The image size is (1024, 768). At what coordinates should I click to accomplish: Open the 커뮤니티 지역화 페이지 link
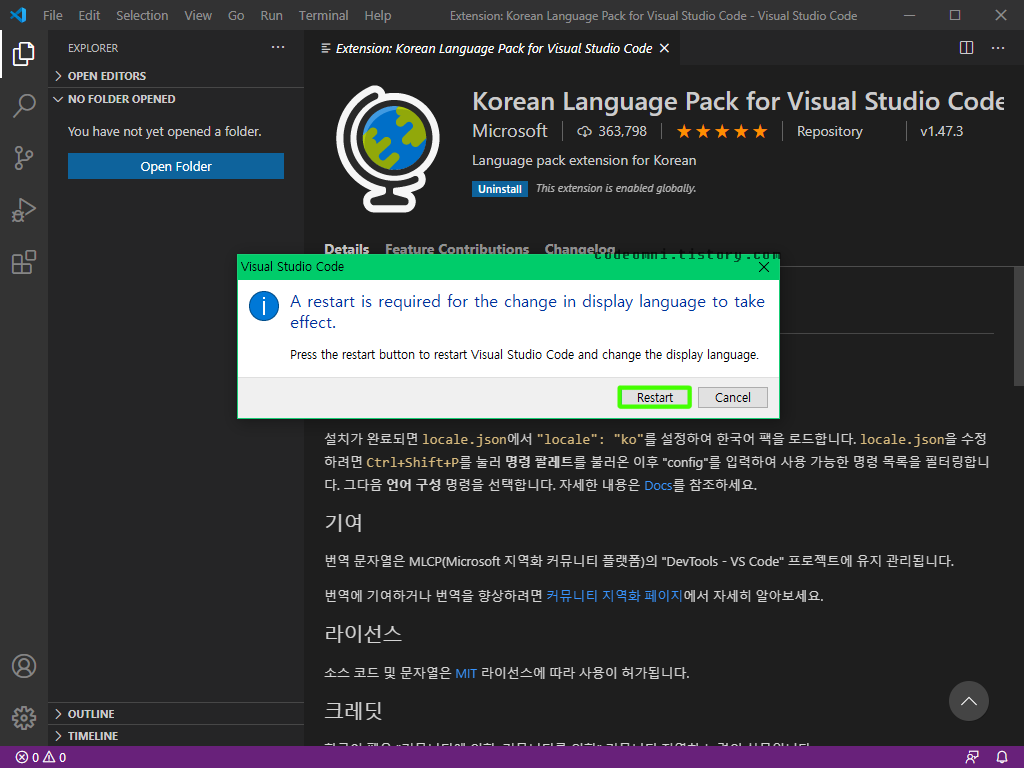614,596
